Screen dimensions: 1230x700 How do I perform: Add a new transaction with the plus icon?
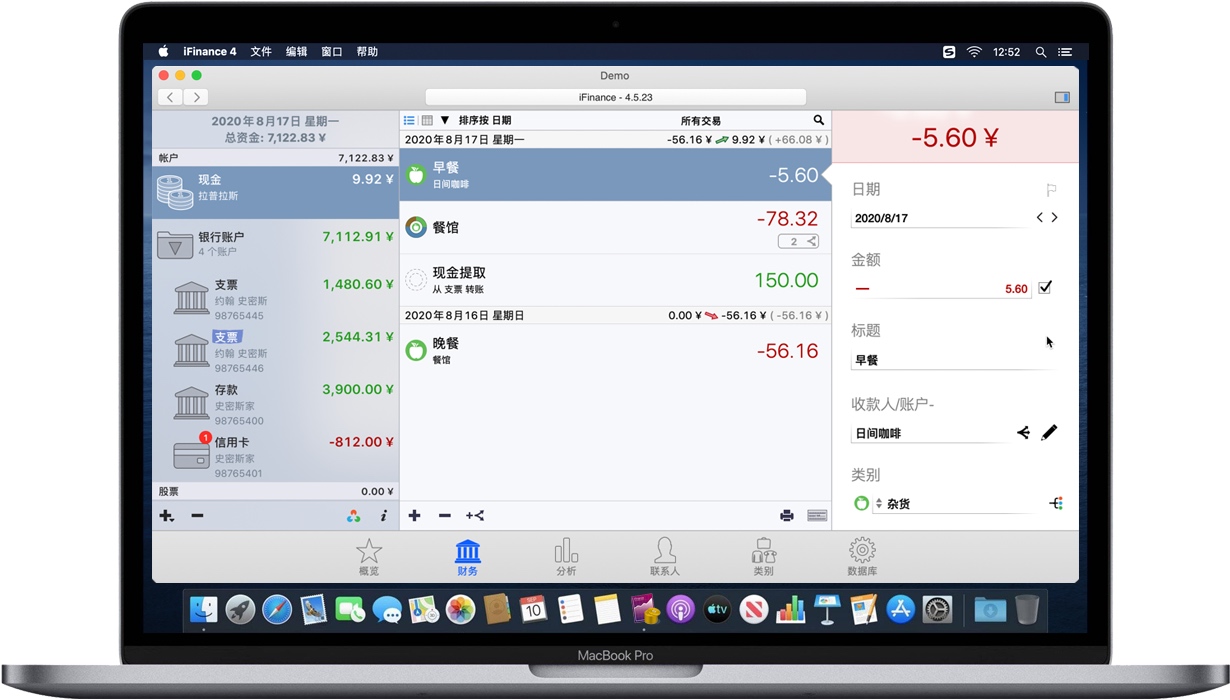click(414, 515)
